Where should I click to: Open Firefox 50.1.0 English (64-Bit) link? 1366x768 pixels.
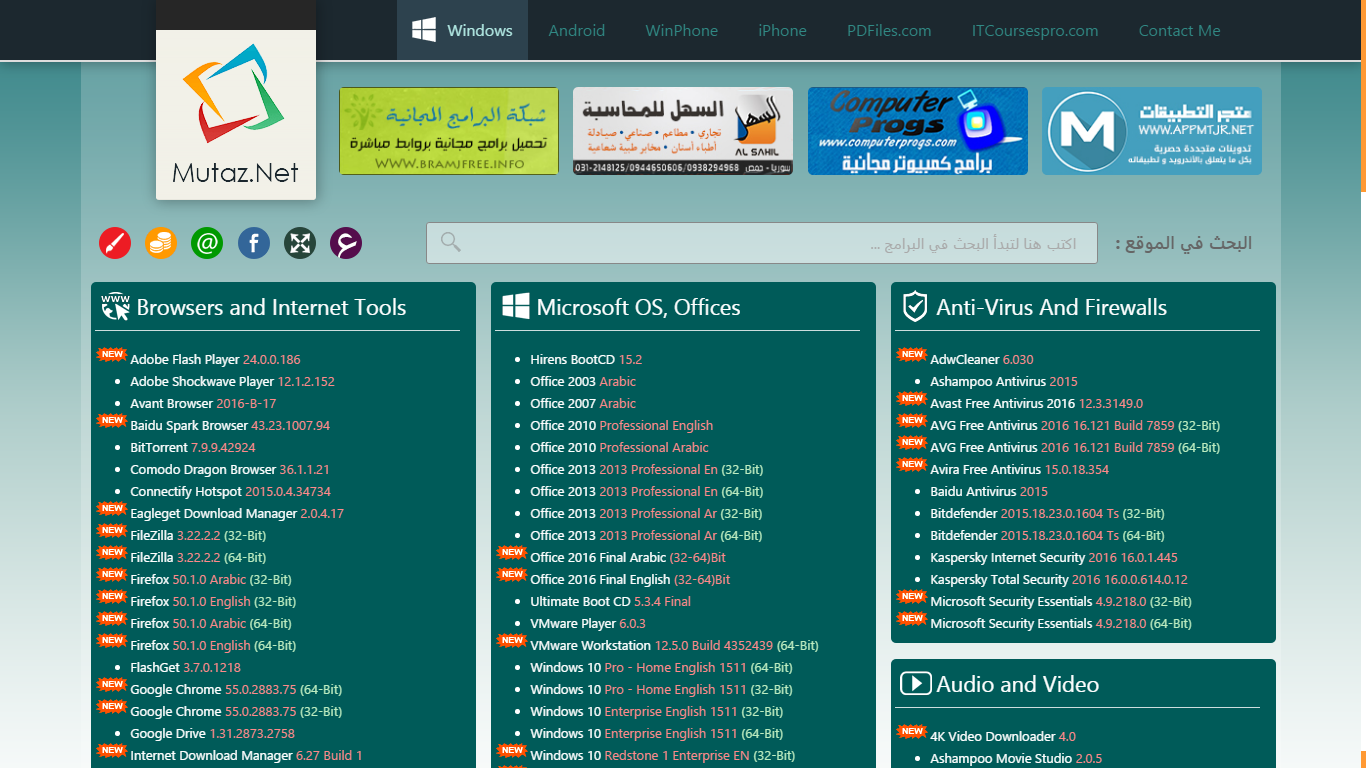tap(213, 646)
